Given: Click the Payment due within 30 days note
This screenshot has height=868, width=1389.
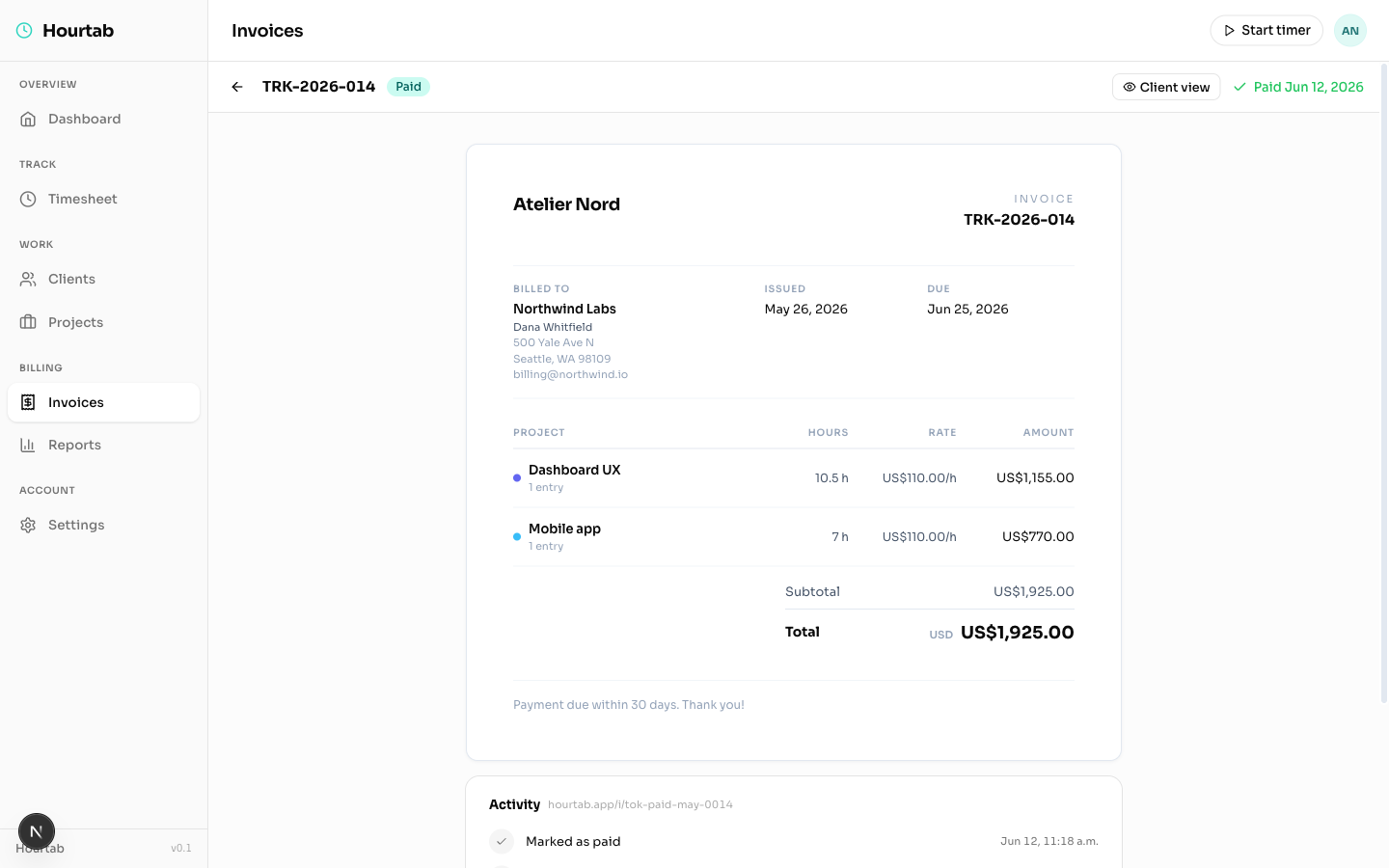Looking at the screenshot, I should [x=629, y=705].
